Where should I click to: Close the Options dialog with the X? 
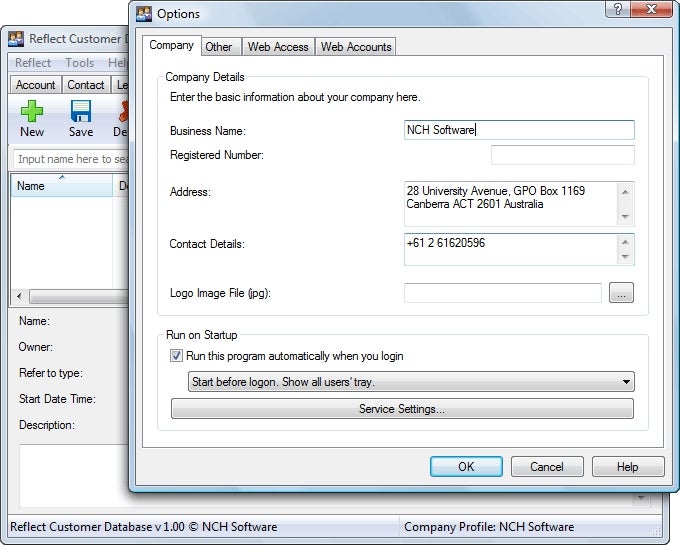tap(651, 9)
